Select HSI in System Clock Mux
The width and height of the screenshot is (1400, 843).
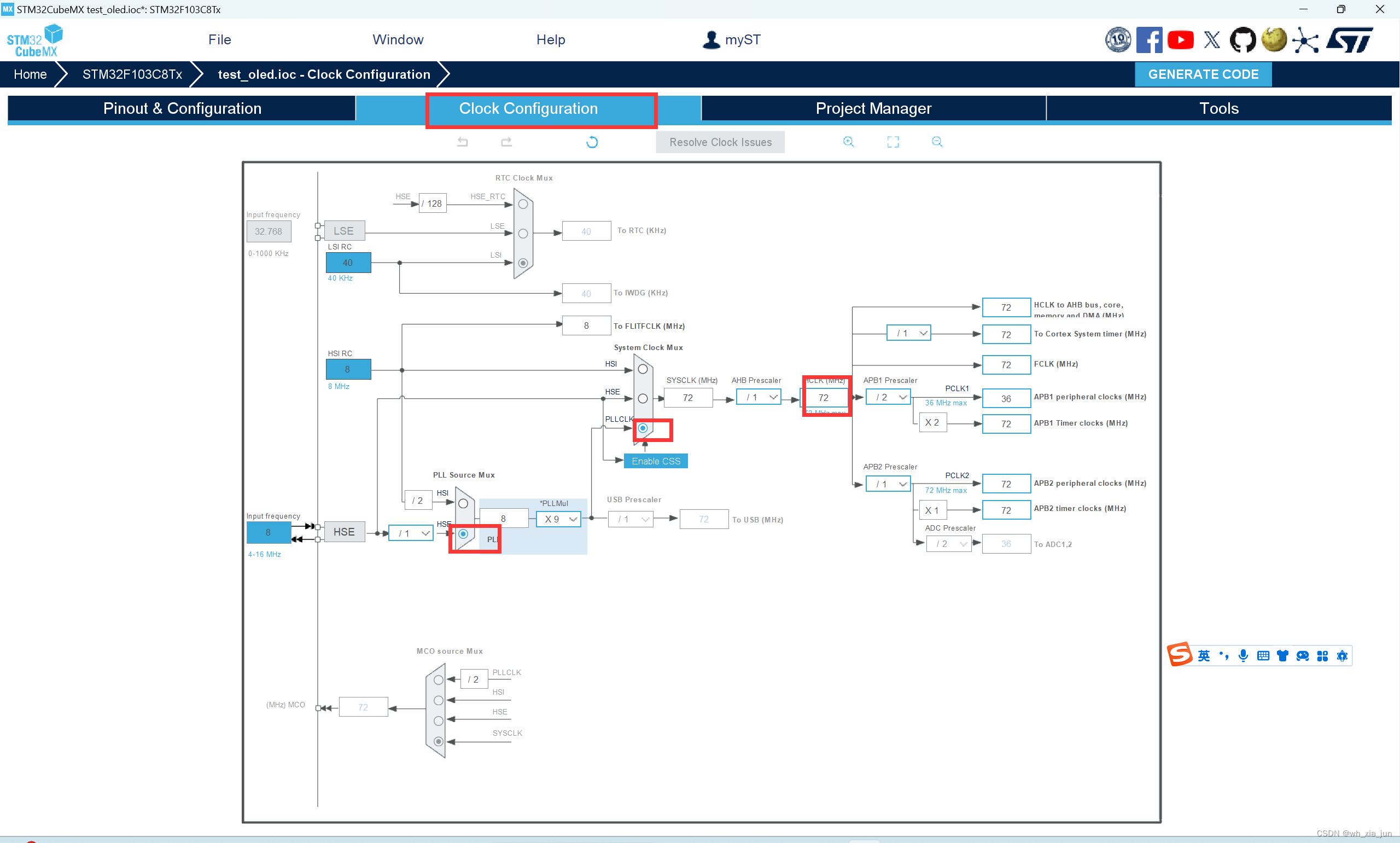tap(643, 369)
